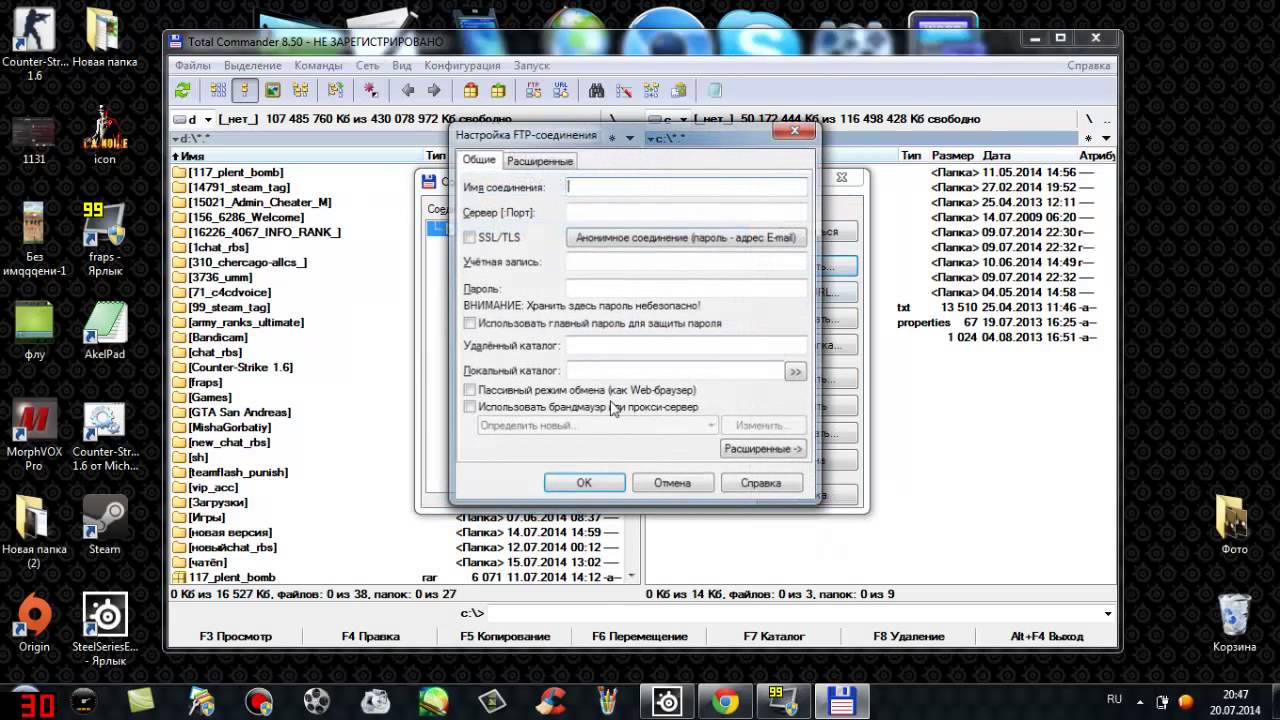This screenshot has width=1280, height=720.
Task: Click OK in the FTP settings dialog
Action: click(585, 483)
